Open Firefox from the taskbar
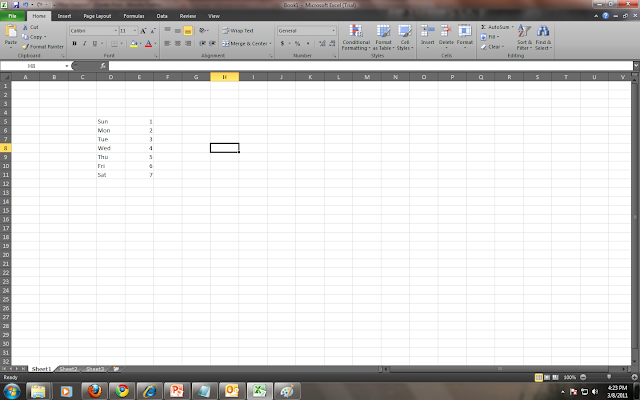The width and height of the screenshot is (640, 400). pos(94,391)
